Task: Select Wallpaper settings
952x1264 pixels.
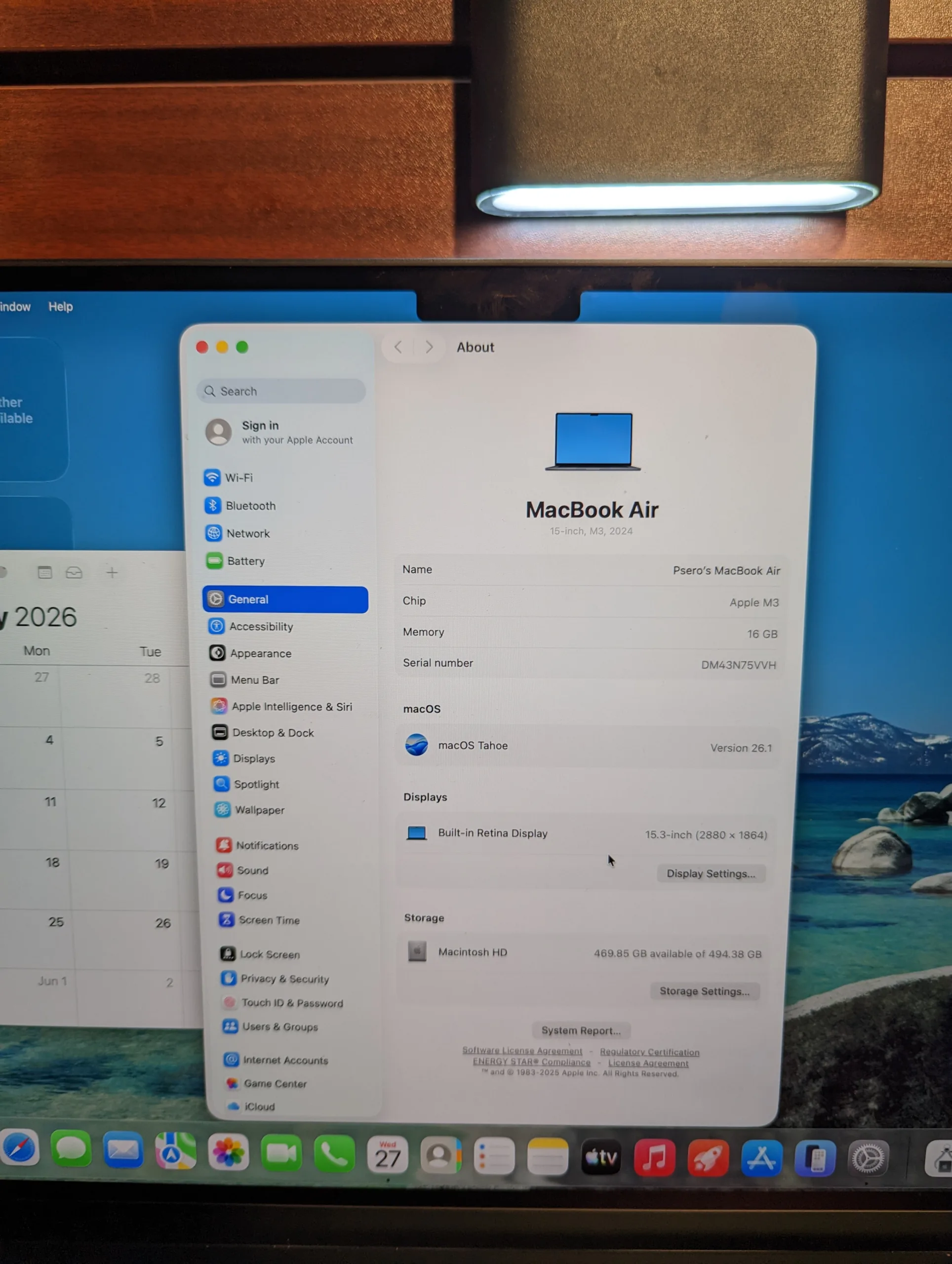Action: (x=250, y=810)
